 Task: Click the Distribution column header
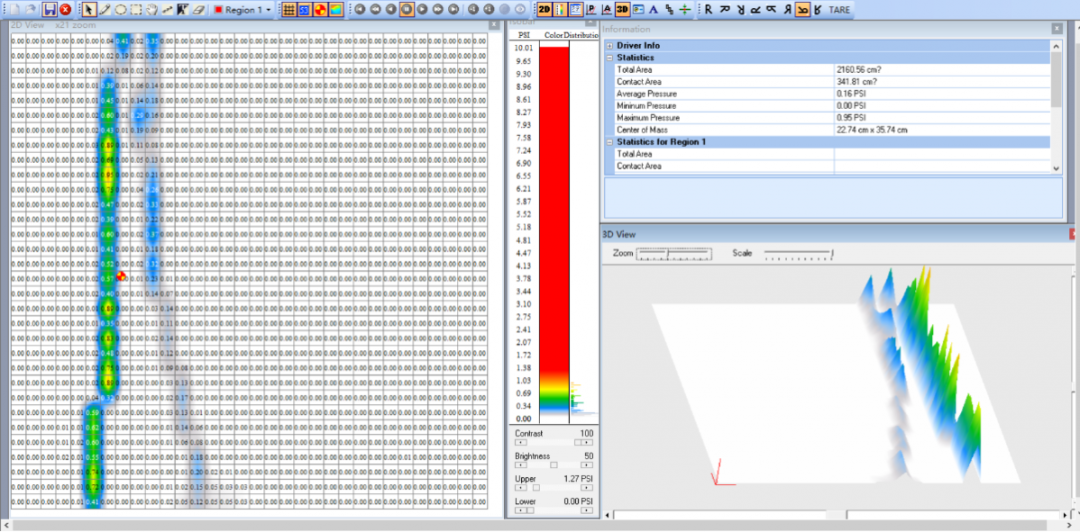click(580, 35)
